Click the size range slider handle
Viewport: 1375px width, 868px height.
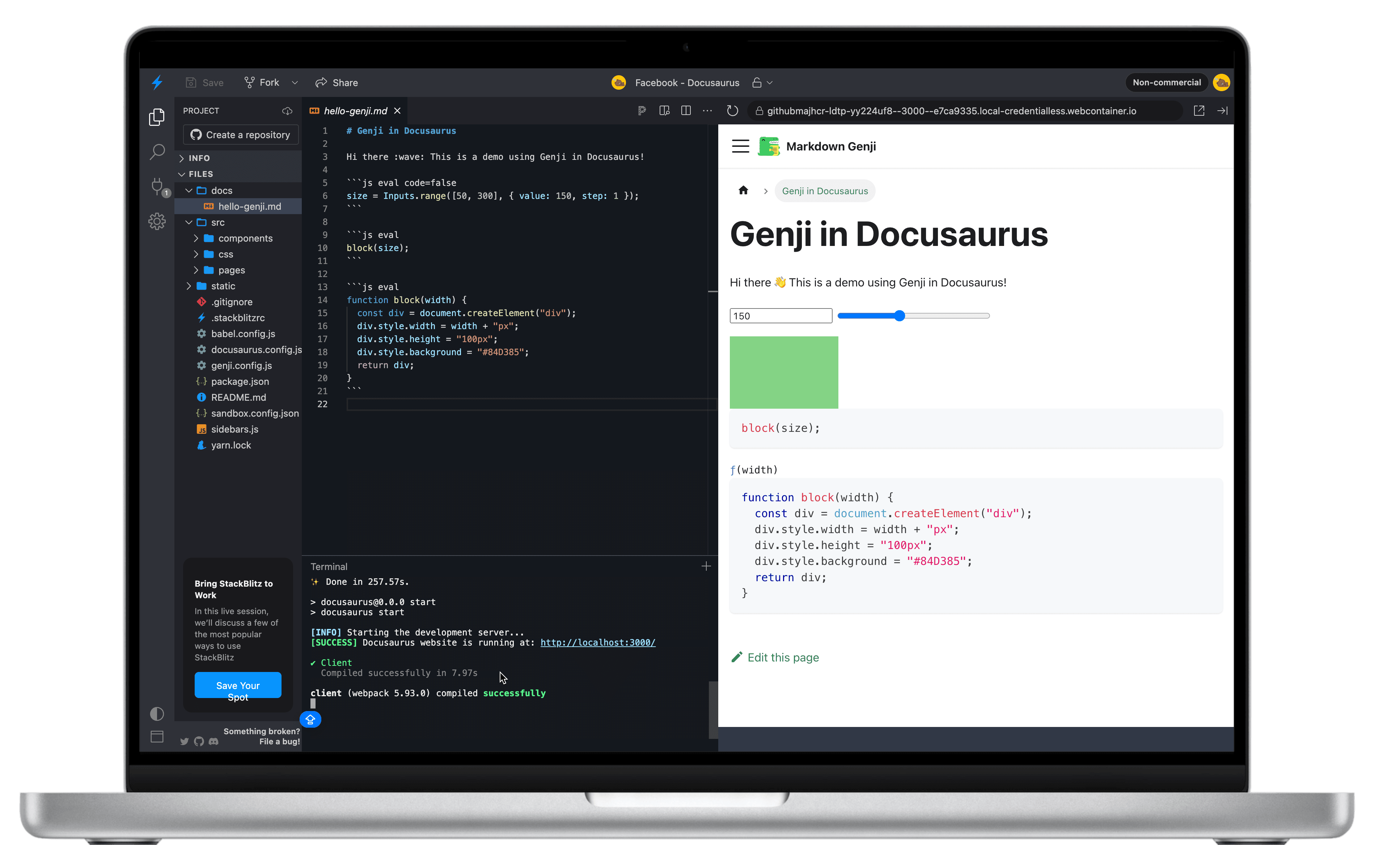[900, 316]
